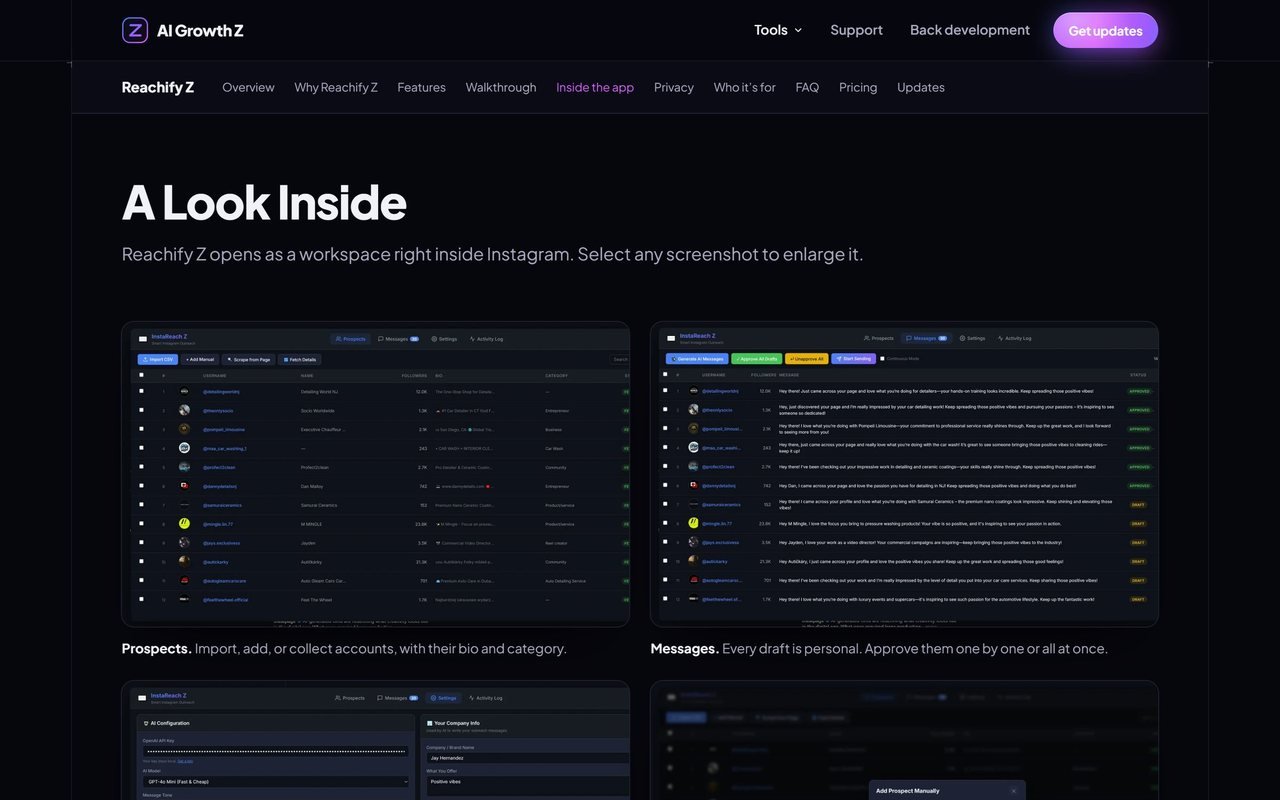This screenshot has height=800, width=1280.
Task: Open the Updates section link
Action: 921,87
